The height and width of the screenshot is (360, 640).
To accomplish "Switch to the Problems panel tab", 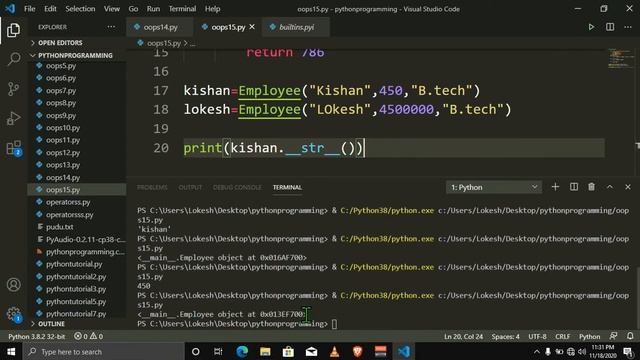I will point(152,187).
